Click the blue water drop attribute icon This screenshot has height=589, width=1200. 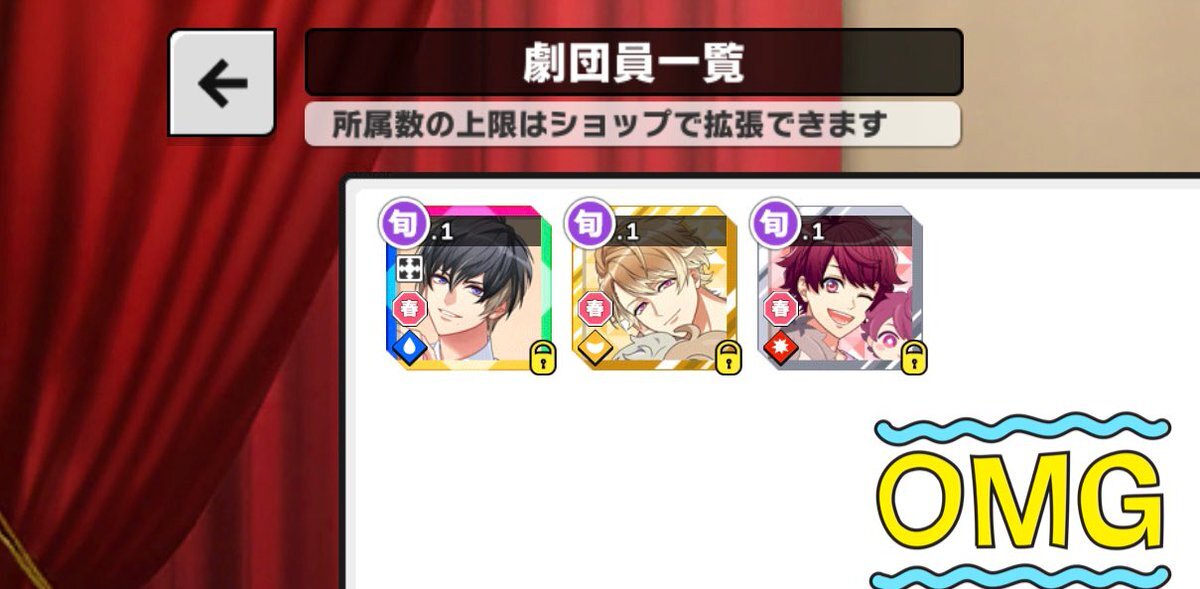408,347
